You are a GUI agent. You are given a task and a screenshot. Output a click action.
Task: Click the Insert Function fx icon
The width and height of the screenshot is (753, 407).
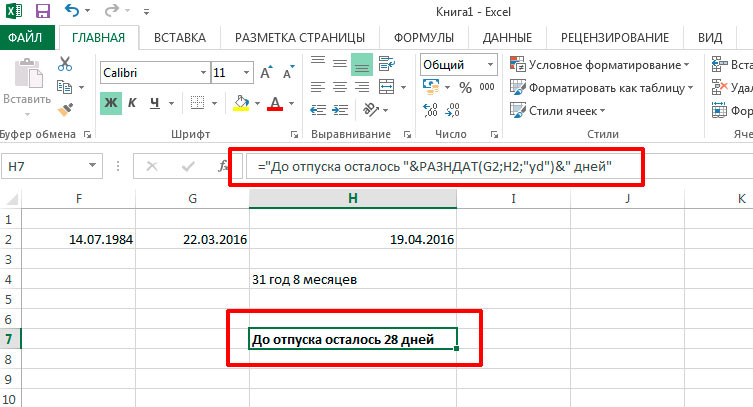[222, 167]
